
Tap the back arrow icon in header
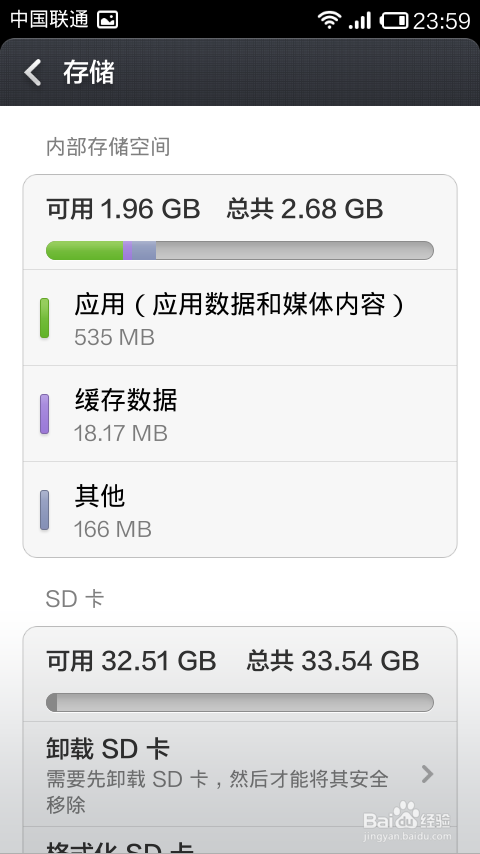33,72
